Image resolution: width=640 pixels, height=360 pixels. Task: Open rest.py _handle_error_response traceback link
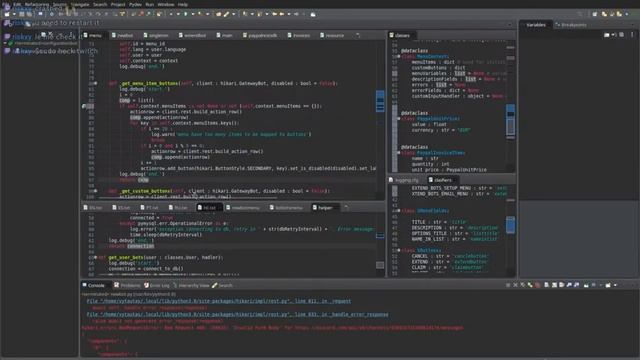[238, 315]
